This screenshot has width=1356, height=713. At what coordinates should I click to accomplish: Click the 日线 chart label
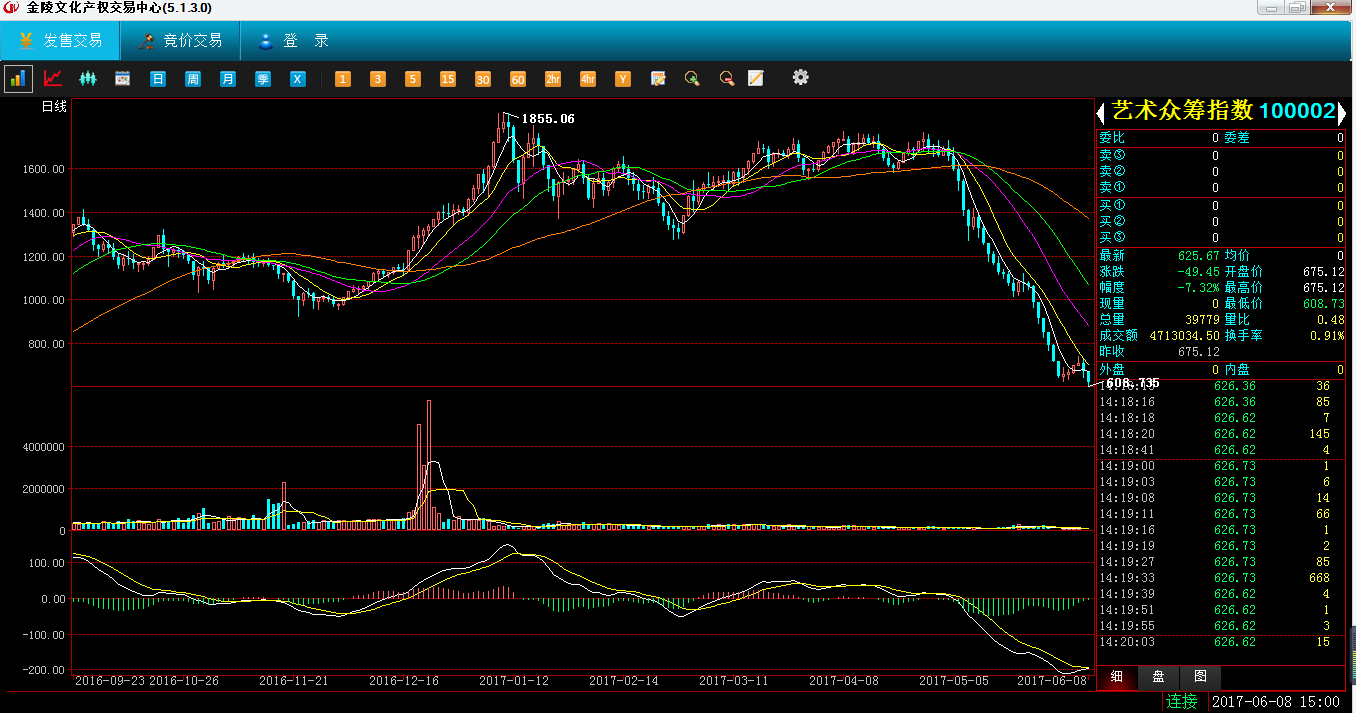coord(53,107)
